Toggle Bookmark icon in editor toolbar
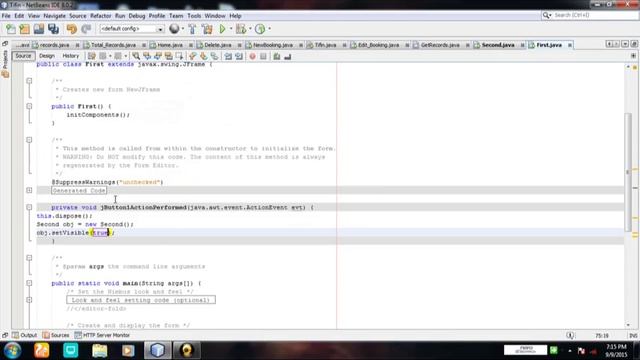 pyautogui.click(x=214, y=56)
